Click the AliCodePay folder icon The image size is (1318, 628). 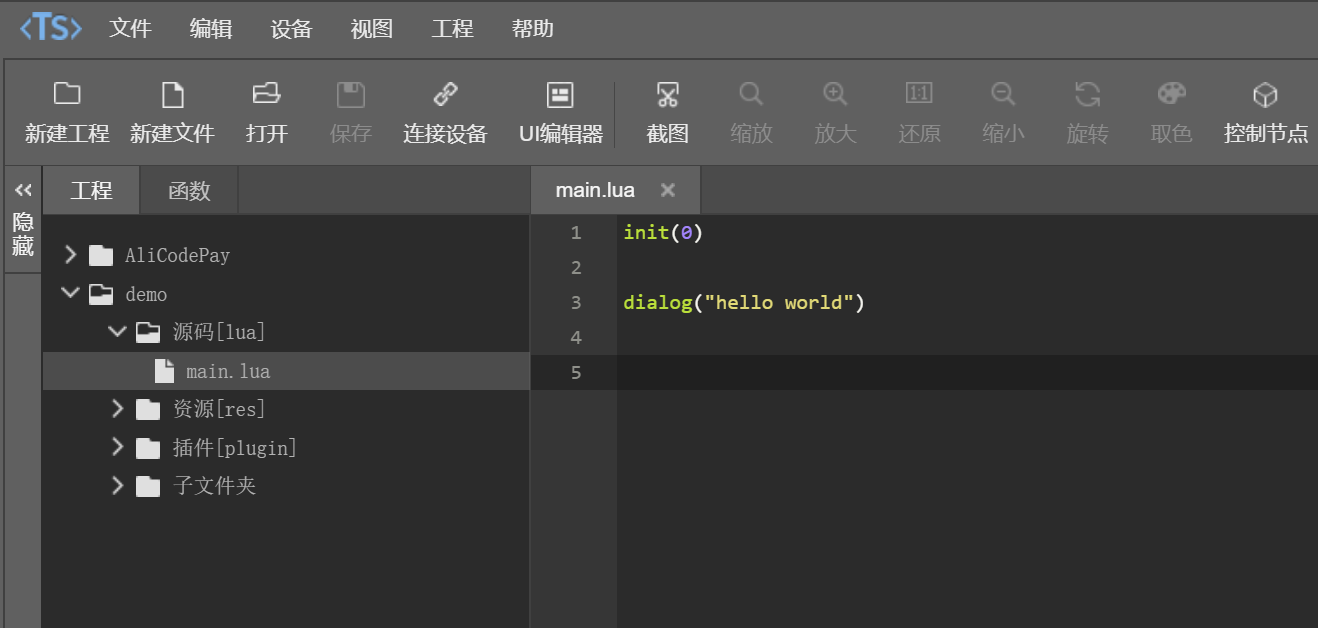(101, 256)
